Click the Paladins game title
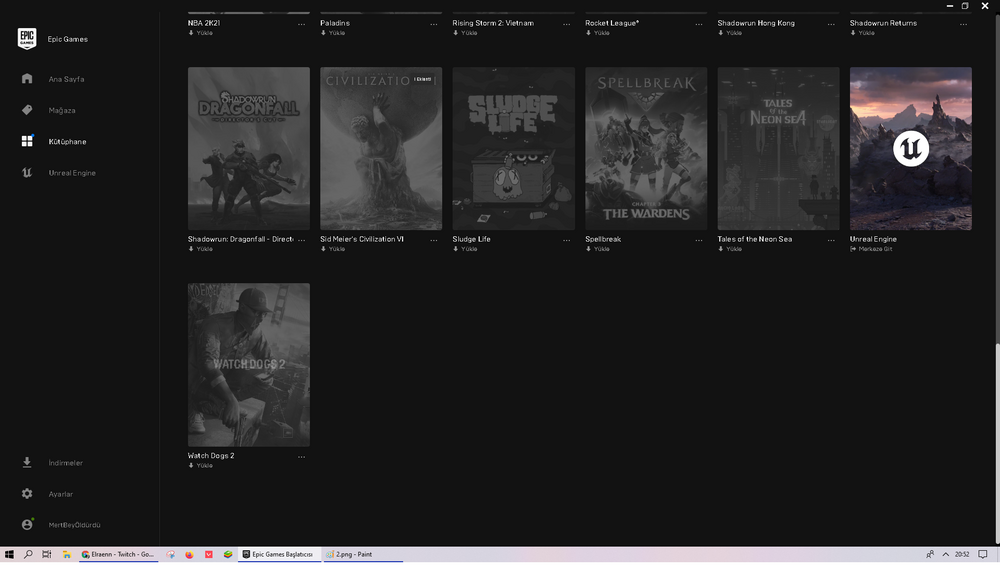This screenshot has width=1000, height=582. click(x=335, y=23)
